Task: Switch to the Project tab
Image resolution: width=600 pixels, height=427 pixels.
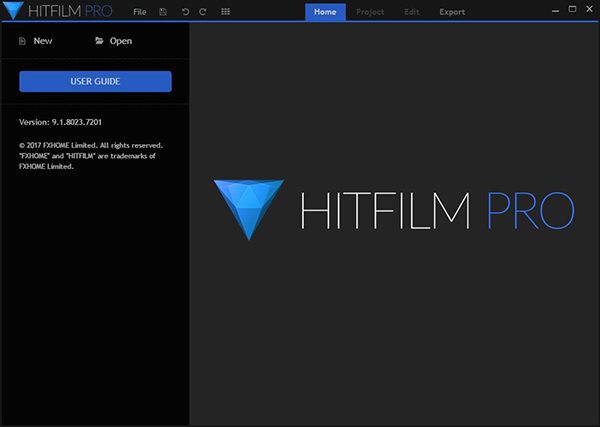Action: coord(369,12)
